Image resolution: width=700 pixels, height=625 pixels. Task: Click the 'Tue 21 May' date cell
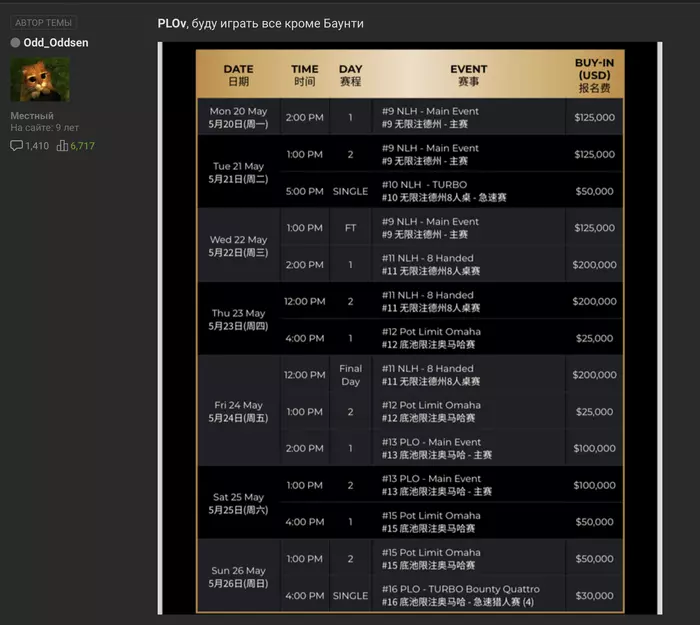click(x=238, y=172)
